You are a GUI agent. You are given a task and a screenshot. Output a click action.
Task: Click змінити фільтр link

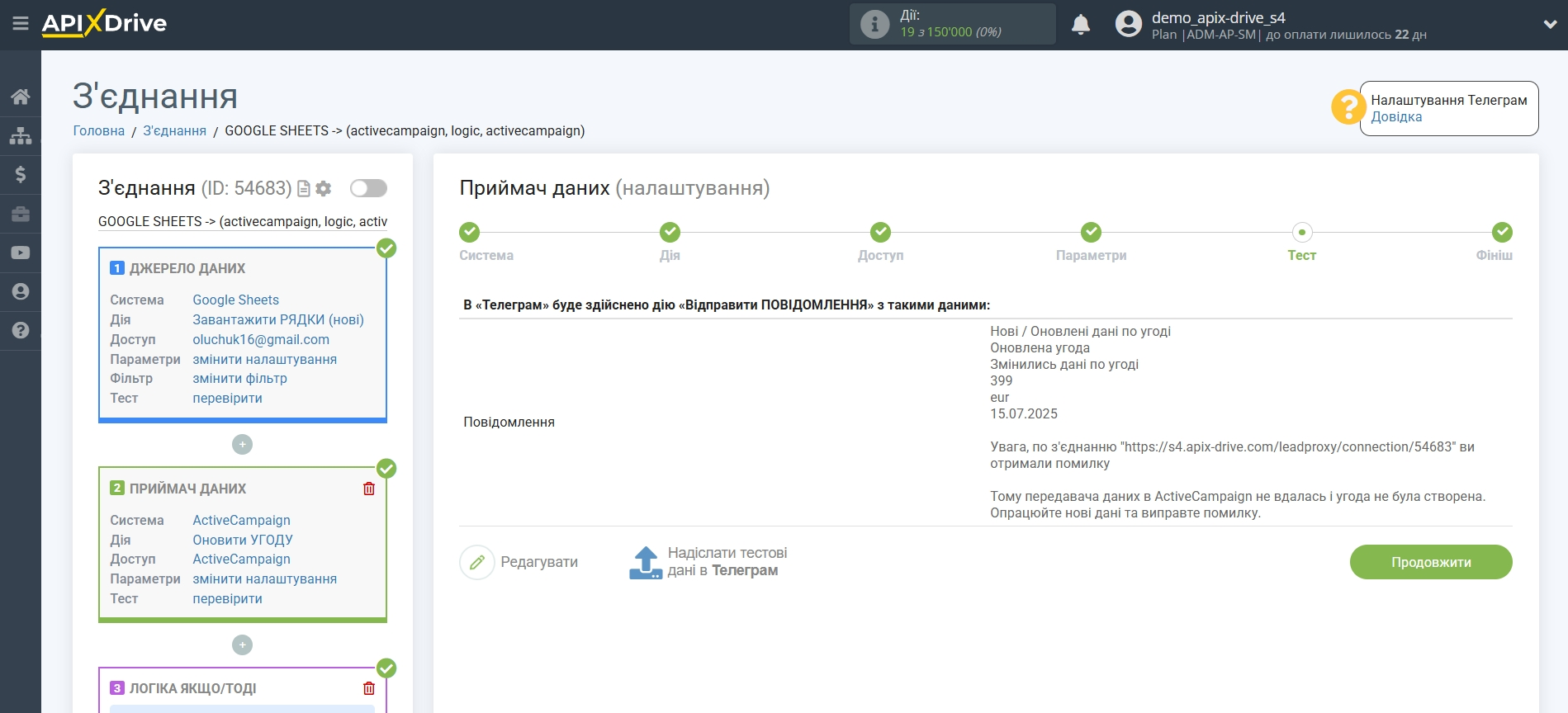(x=239, y=378)
